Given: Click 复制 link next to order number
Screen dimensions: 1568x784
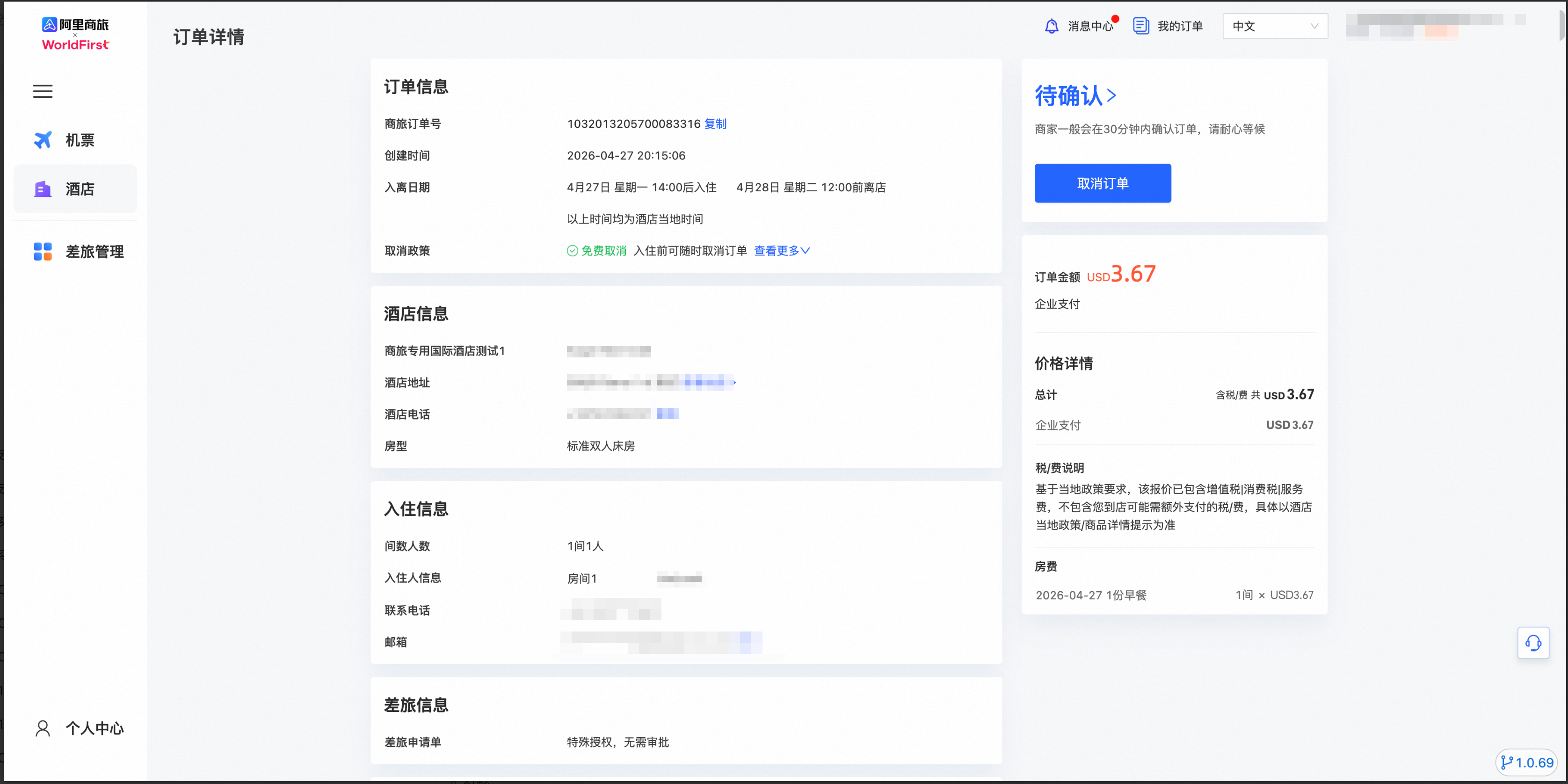Looking at the screenshot, I should (715, 123).
